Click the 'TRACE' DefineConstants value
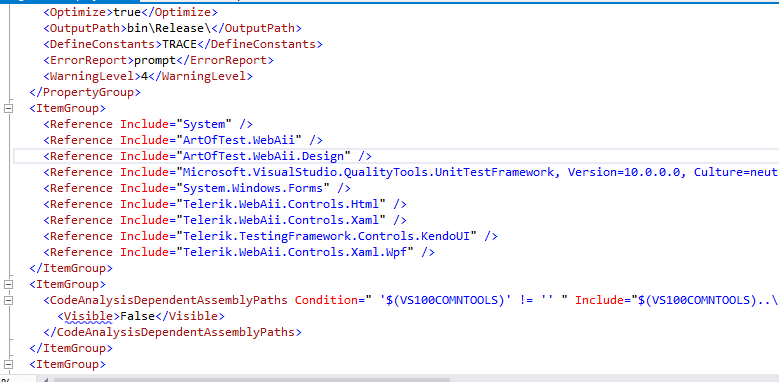779x382 pixels. (180, 44)
